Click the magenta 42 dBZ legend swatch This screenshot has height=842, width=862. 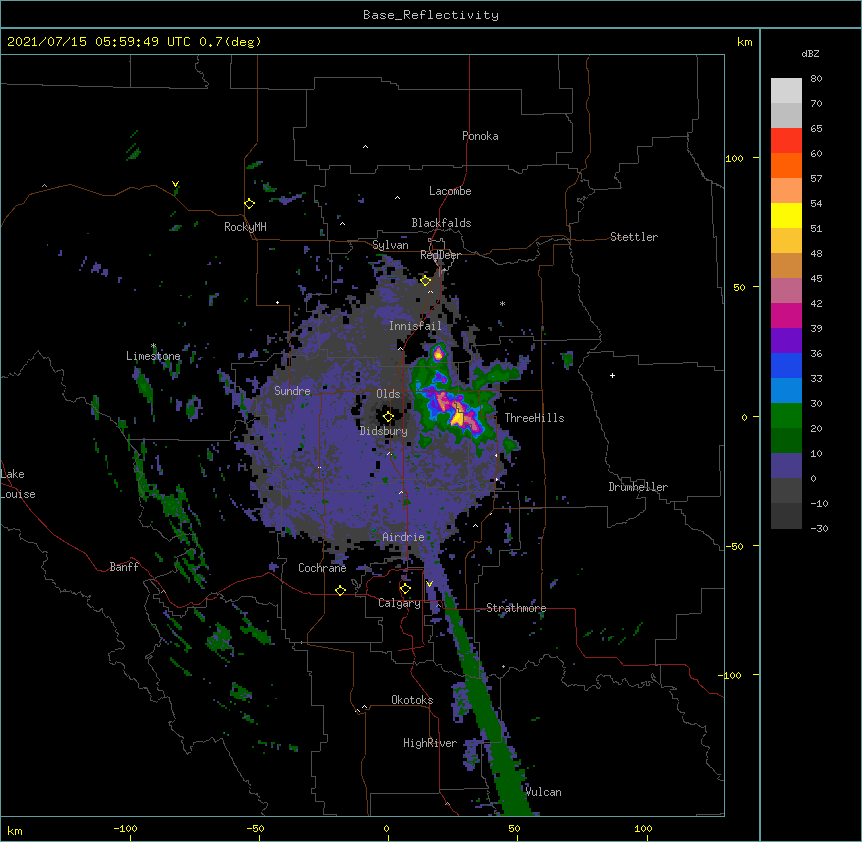point(786,315)
